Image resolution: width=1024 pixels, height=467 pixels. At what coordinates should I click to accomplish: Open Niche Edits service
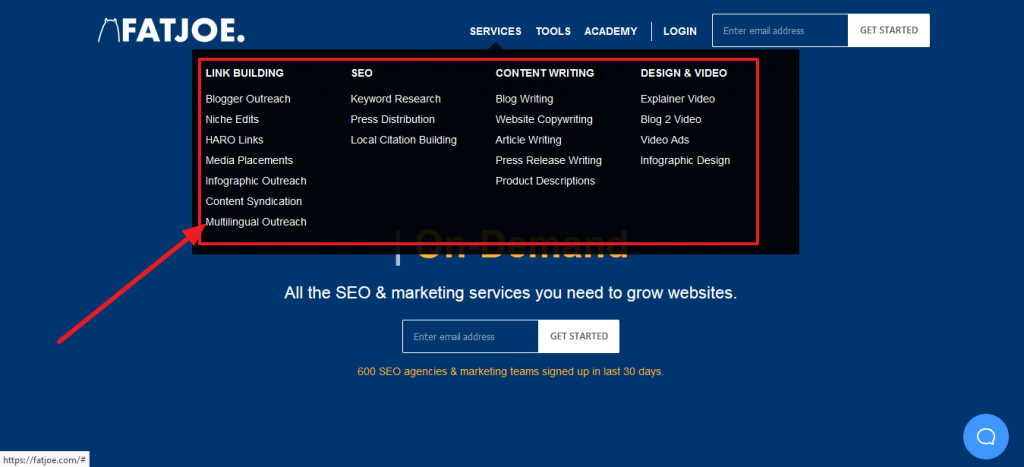coord(232,120)
